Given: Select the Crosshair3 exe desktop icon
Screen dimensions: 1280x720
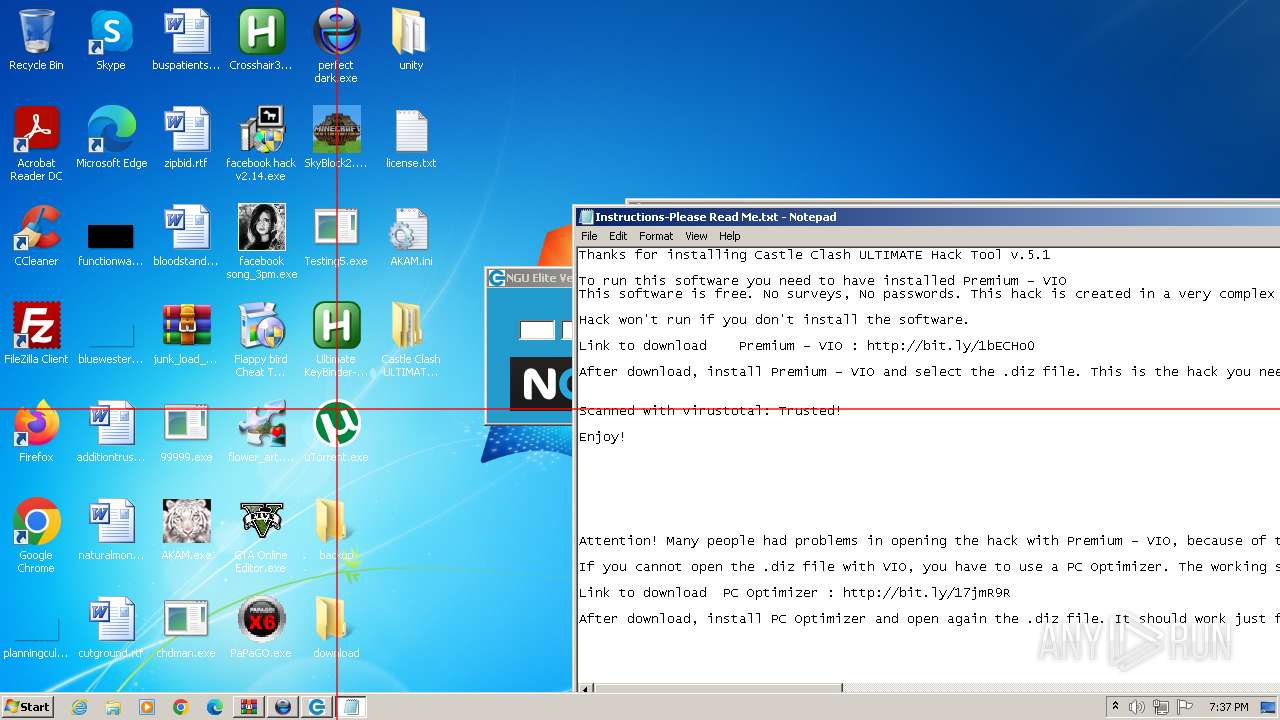Looking at the screenshot, I should [x=261, y=40].
